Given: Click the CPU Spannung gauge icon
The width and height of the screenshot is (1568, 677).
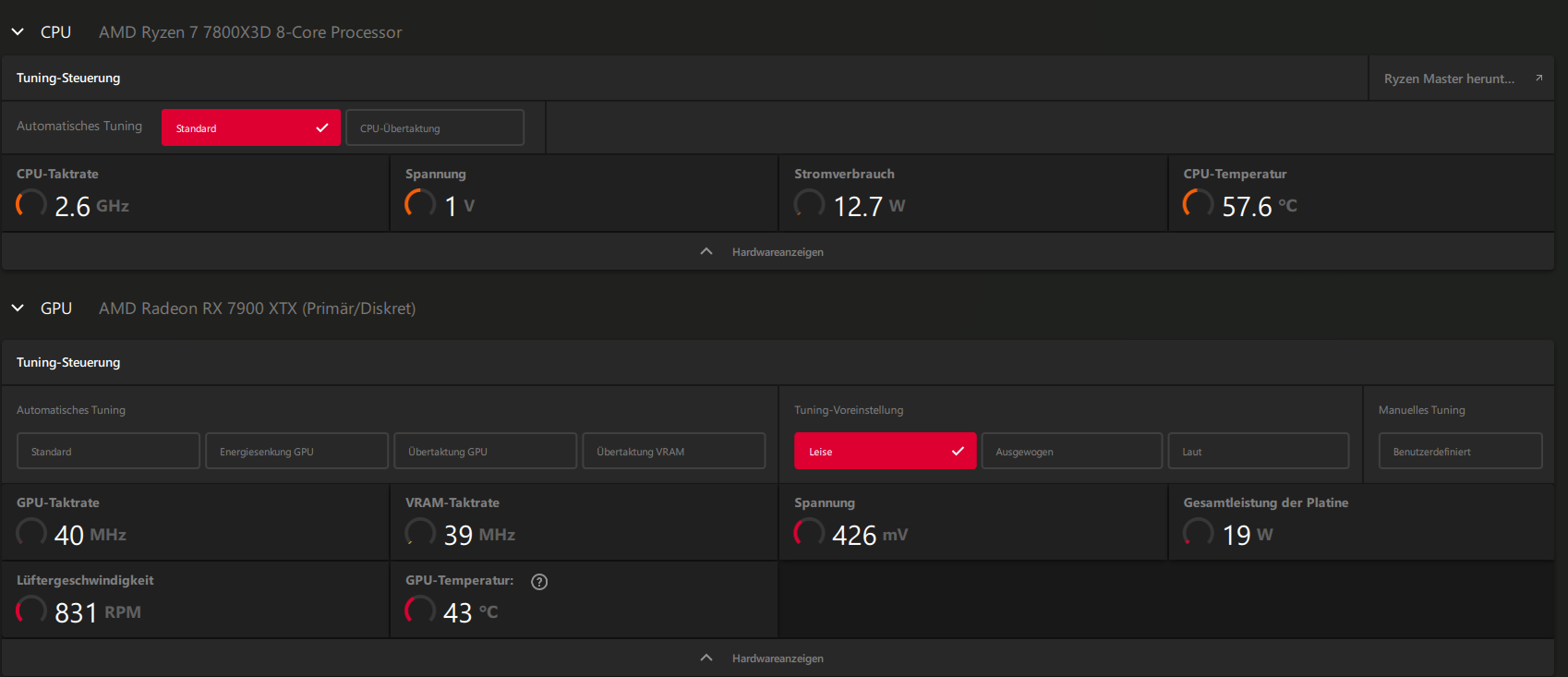Looking at the screenshot, I should (x=420, y=203).
